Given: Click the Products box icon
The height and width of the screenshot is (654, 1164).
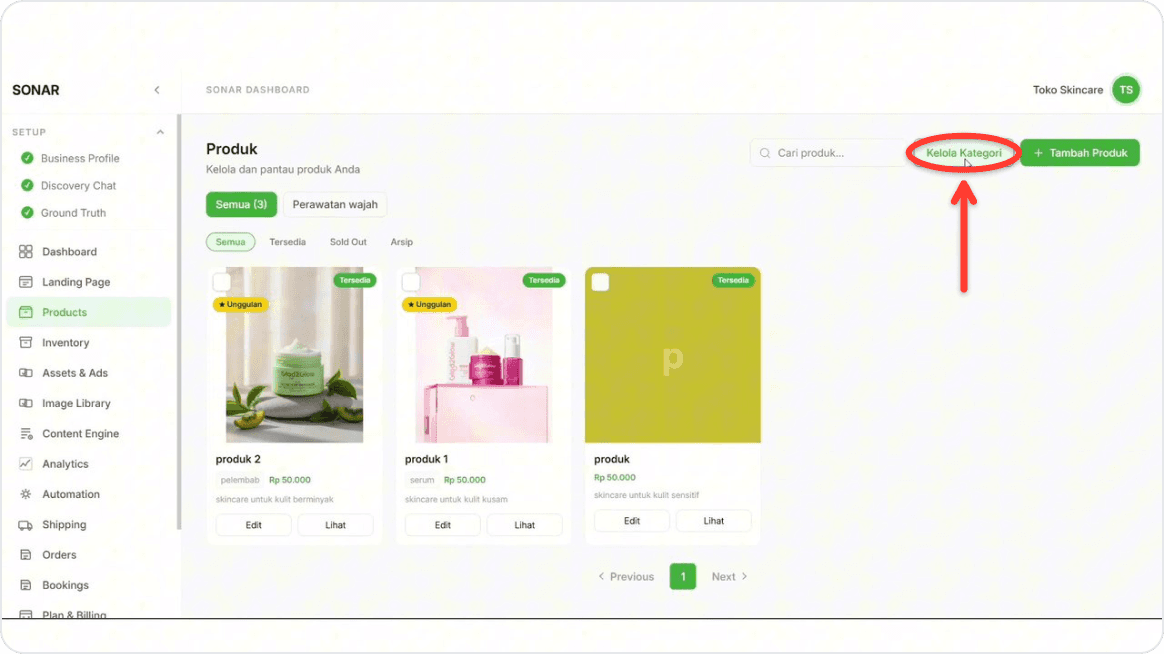Looking at the screenshot, I should coord(26,313).
